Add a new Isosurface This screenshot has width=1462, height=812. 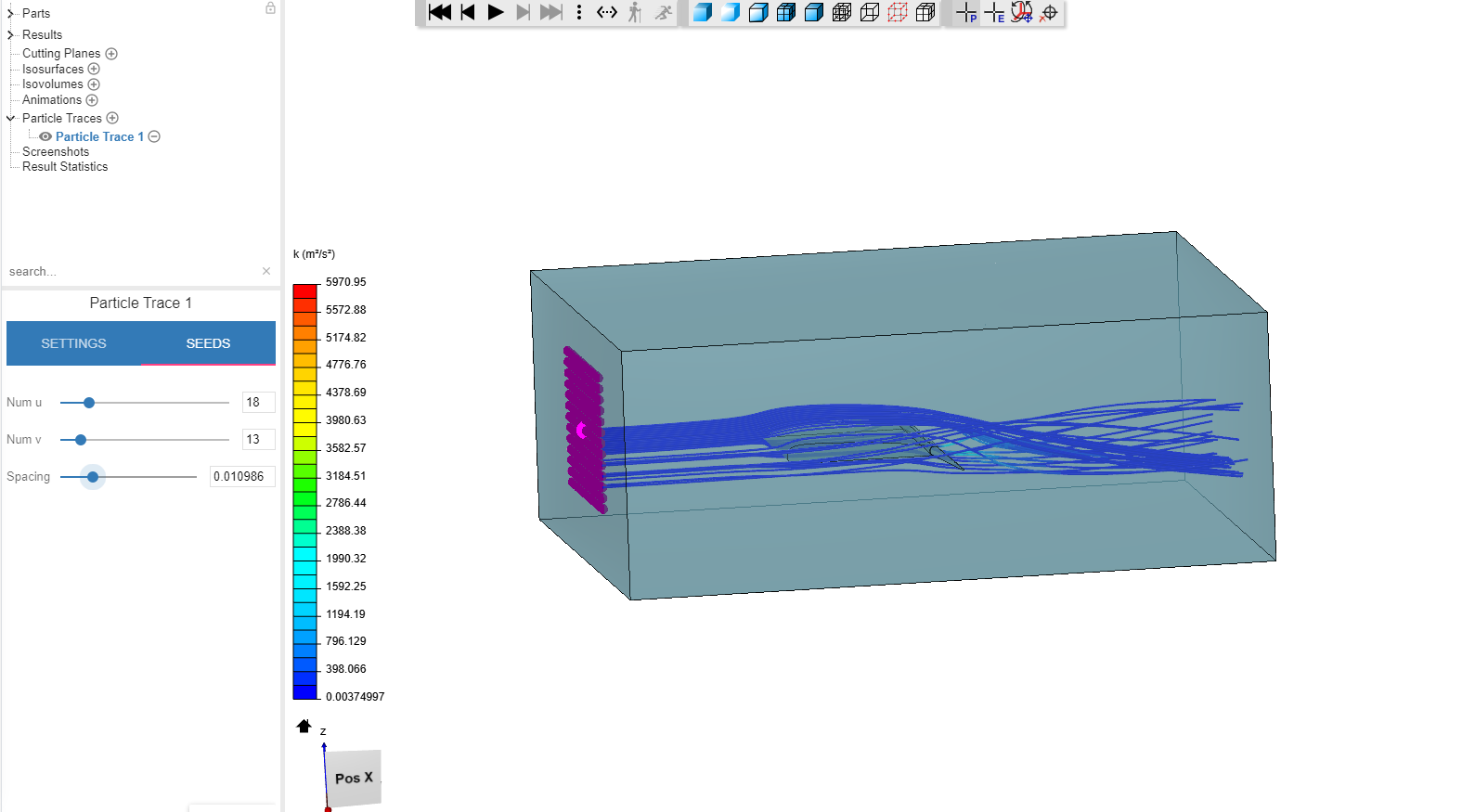click(94, 69)
